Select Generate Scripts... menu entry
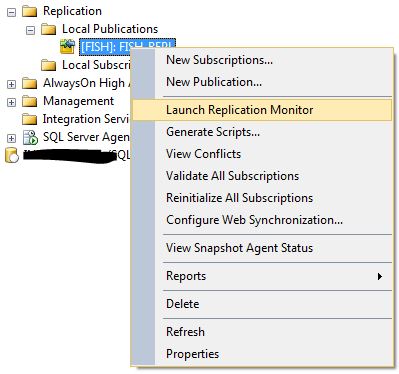Image resolution: width=399 pixels, height=374 pixels. coord(261,132)
